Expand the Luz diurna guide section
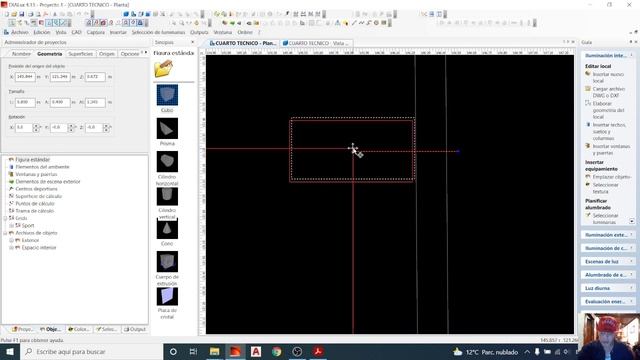This screenshot has height=360, width=640. pos(607,288)
